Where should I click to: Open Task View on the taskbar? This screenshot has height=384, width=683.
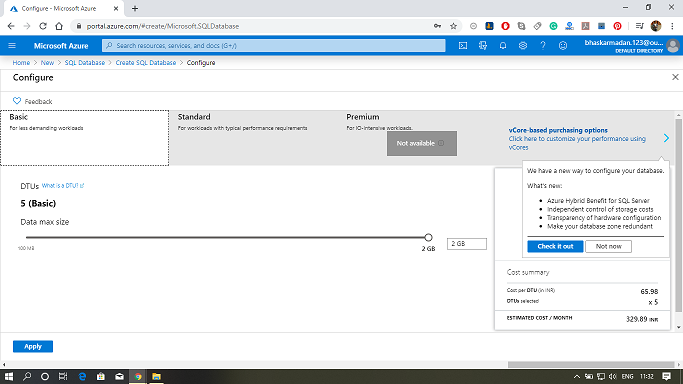pos(63,377)
